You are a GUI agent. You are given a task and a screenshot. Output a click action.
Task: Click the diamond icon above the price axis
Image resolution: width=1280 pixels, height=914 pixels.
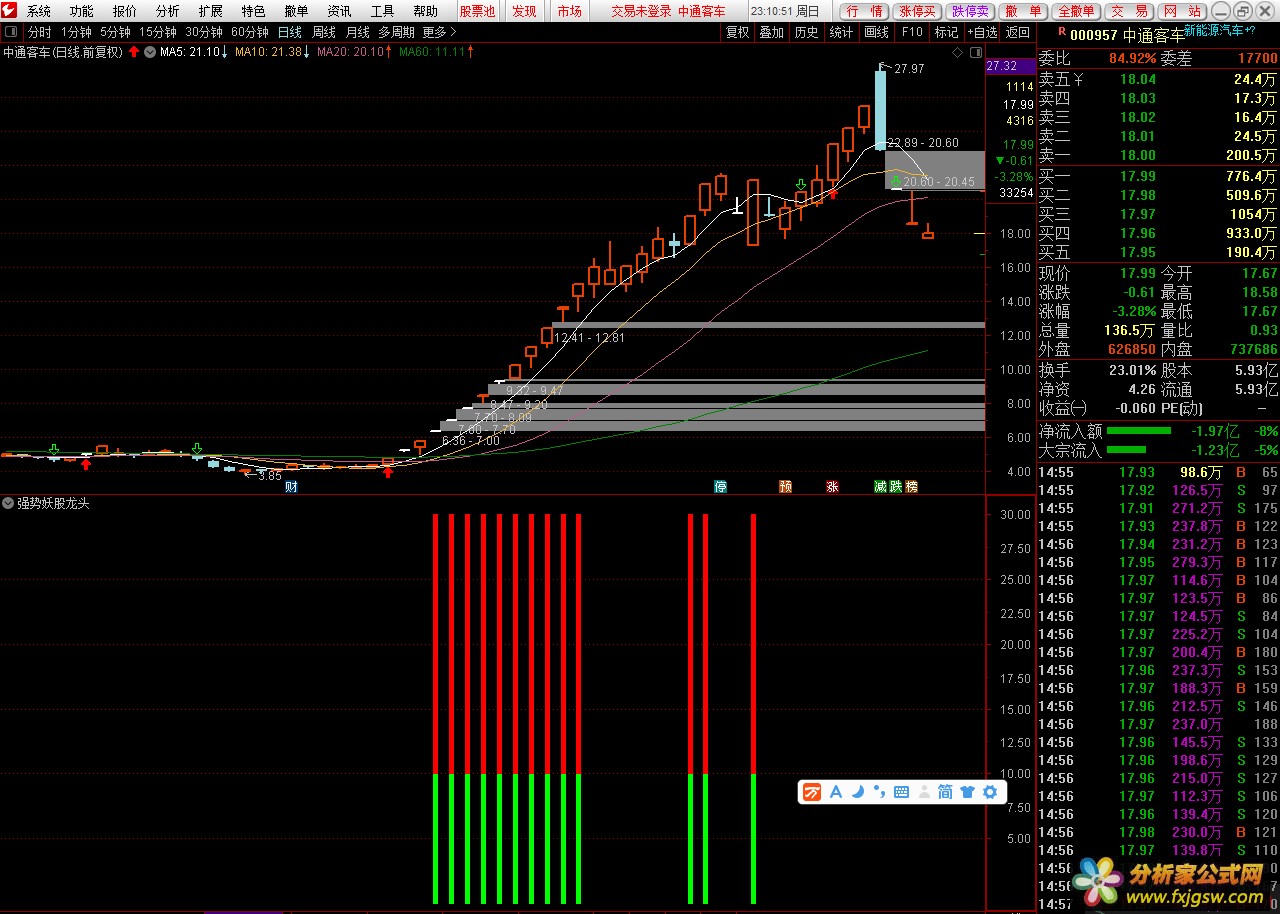click(x=958, y=51)
